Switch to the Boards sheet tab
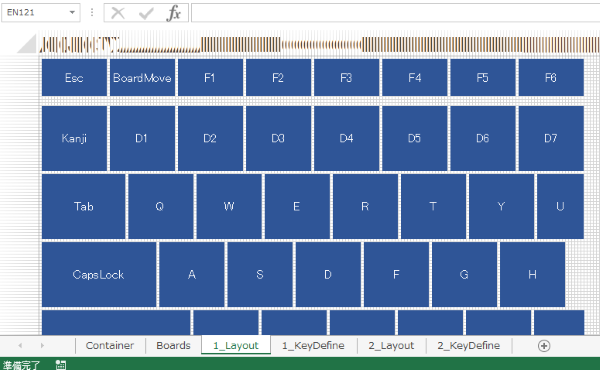 [173, 346]
